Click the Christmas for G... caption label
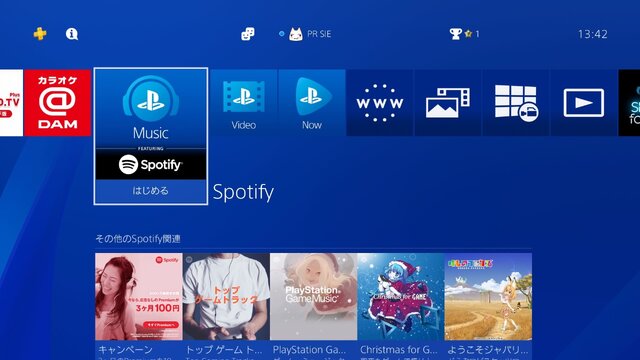Screen dimensions: 640x360 pyautogui.click(x=398, y=350)
